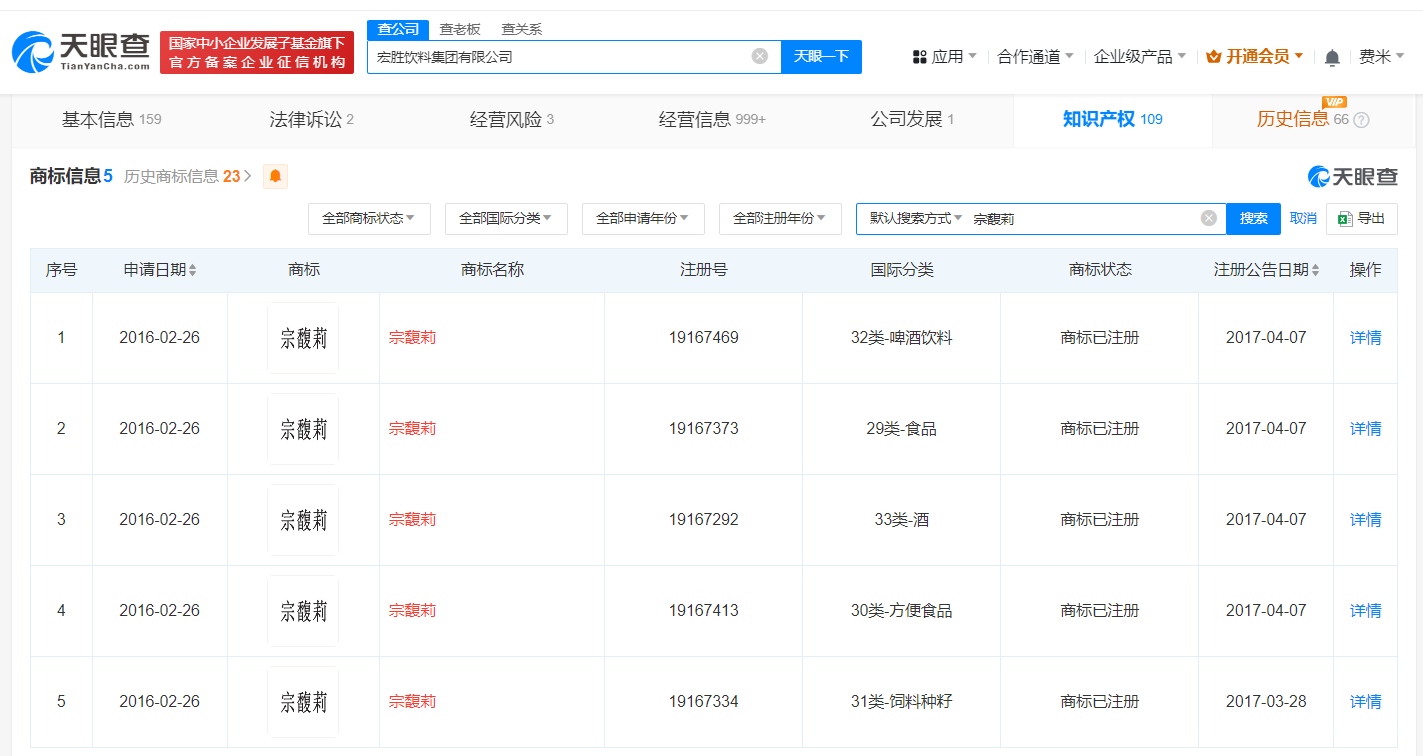Open the 默认搜索方式 selector
1423x756 pixels.
pyautogui.click(x=915, y=218)
